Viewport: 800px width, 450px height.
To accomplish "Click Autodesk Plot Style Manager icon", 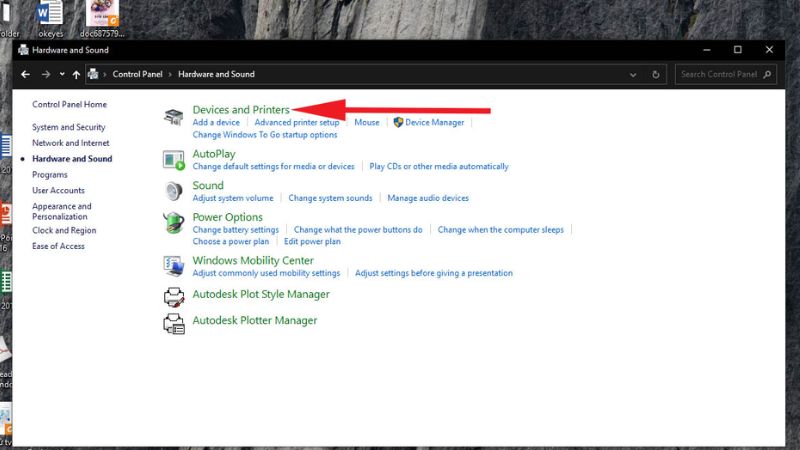I will click(x=174, y=296).
